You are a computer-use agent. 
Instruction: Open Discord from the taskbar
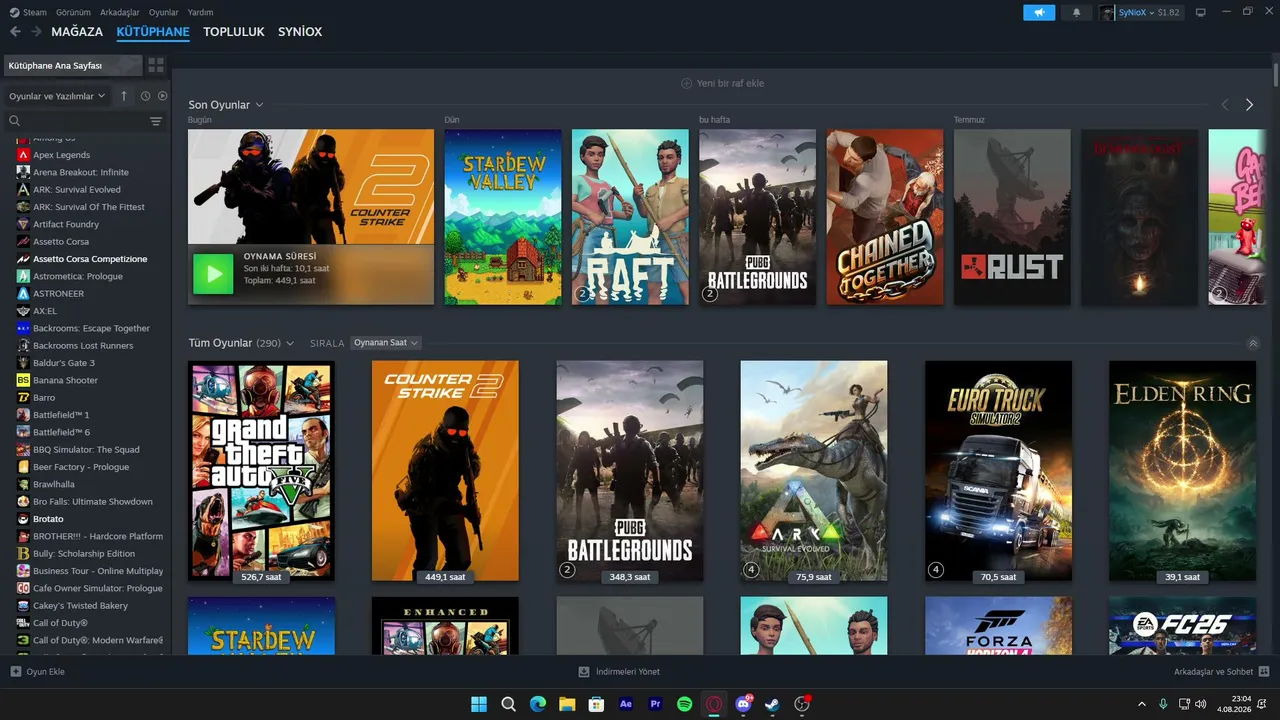[x=744, y=704]
